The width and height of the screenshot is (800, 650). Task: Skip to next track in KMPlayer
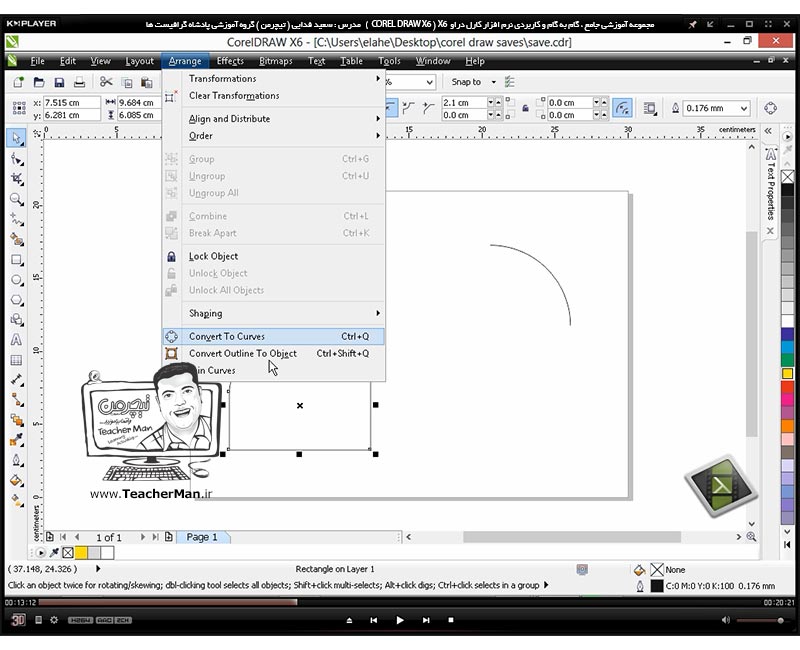426,620
